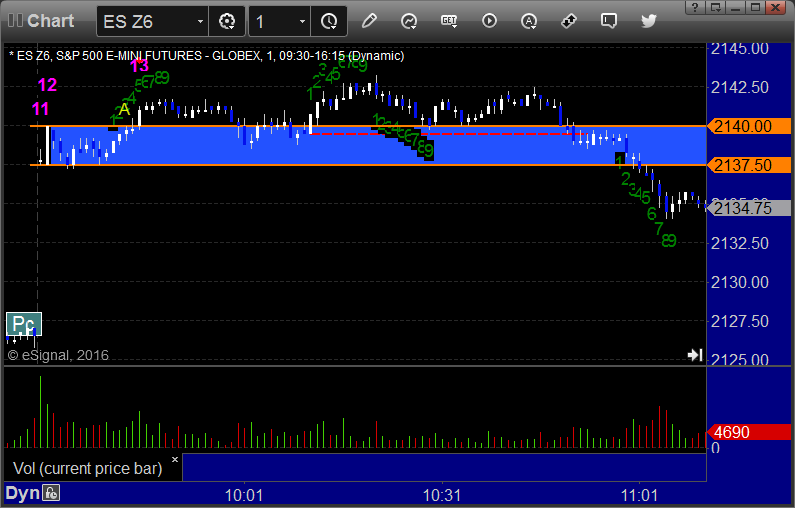Click the 10:31 time axis label
This screenshot has width=795, height=508.
pyautogui.click(x=442, y=495)
